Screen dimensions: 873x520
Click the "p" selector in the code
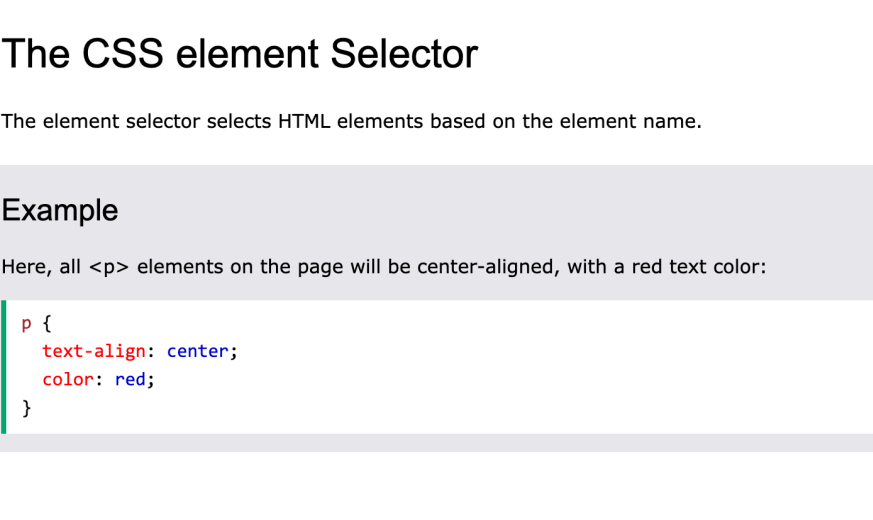[x=26, y=324]
